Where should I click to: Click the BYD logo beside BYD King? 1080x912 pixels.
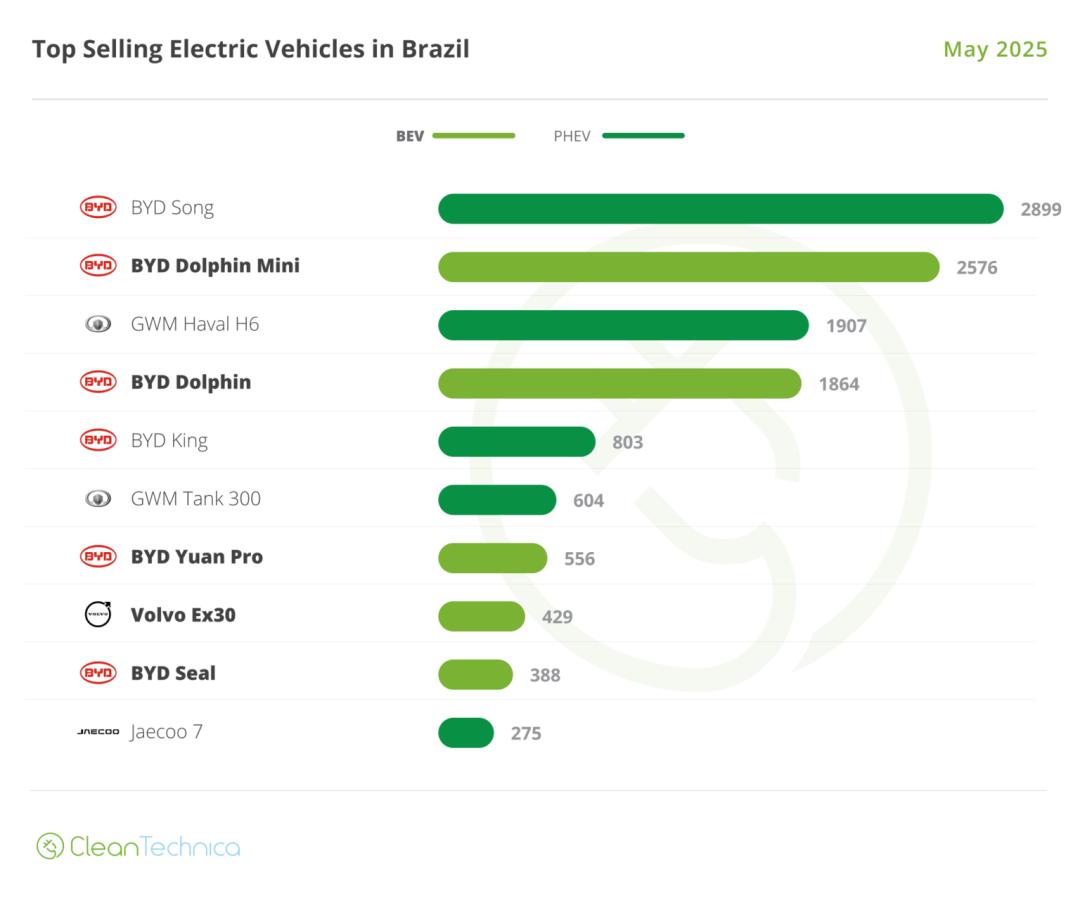coord(98,440)
